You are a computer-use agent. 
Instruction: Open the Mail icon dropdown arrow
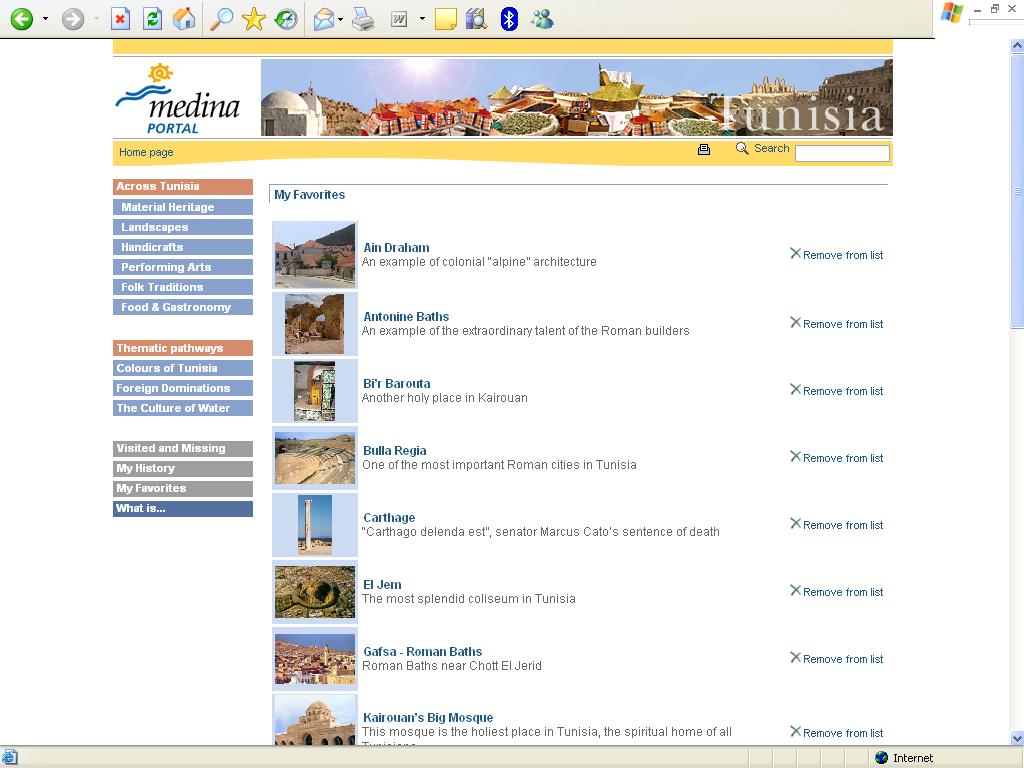(x=341, y=20)
